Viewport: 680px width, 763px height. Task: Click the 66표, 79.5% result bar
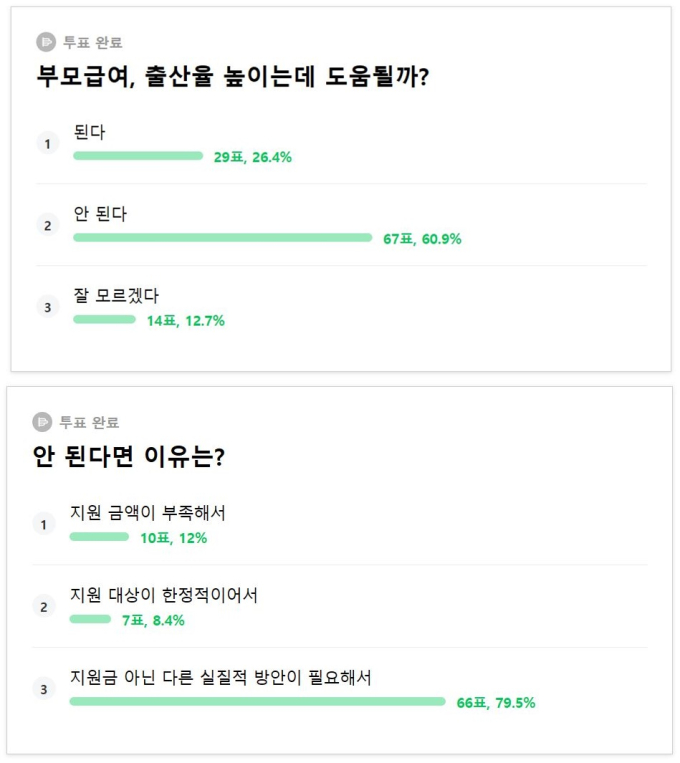(x=257, y=701)
